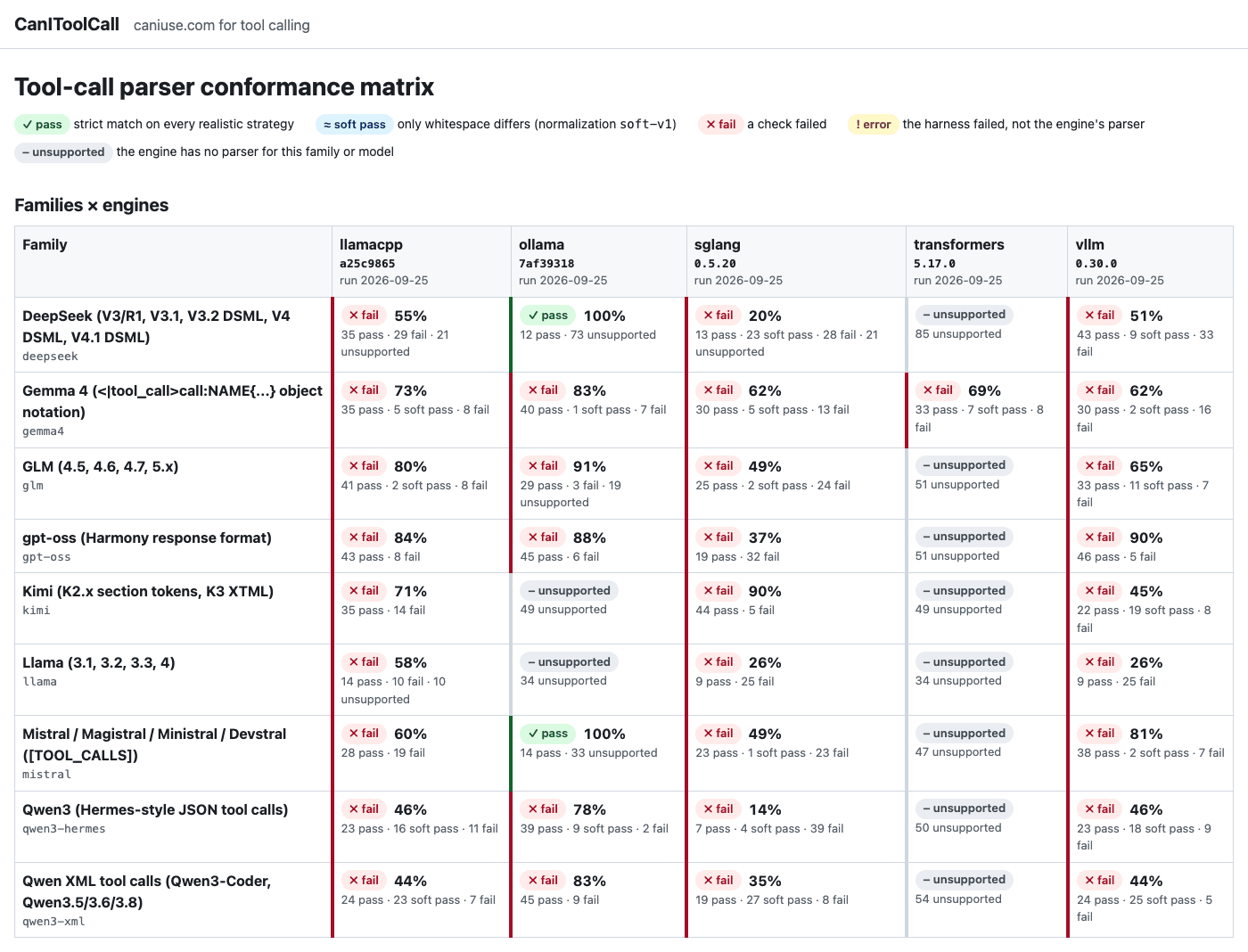This screenshot has width=1248, height=952.
Task: Open the GLM family row title
Action: [x=100, y=466]
